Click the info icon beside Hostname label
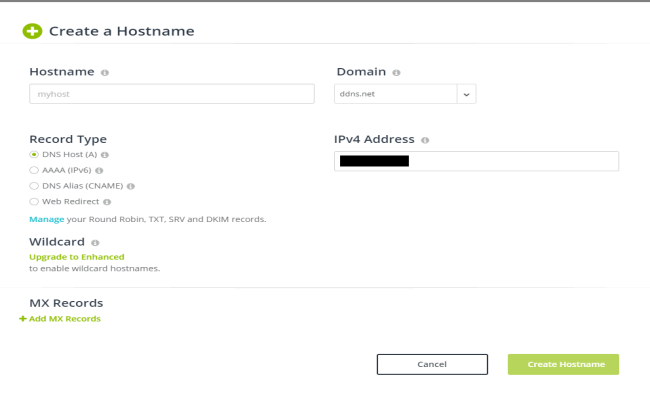The width and height of the screenshot is (650, 400). (x=105, y=73)
